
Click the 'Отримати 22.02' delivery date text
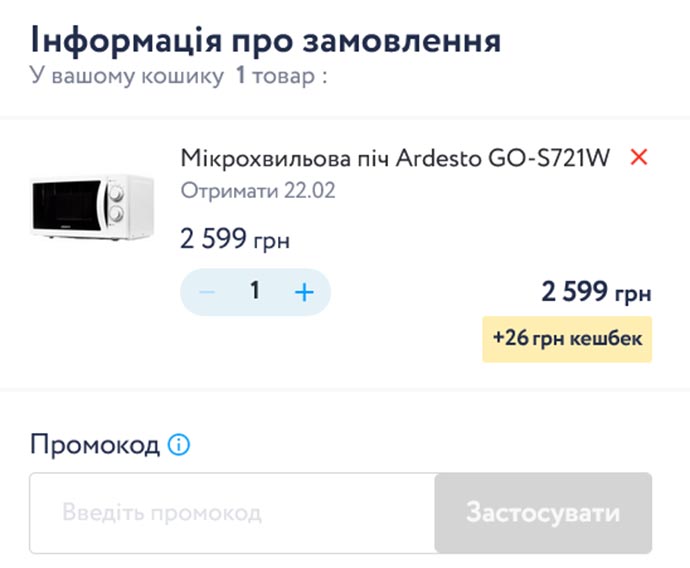257,190
